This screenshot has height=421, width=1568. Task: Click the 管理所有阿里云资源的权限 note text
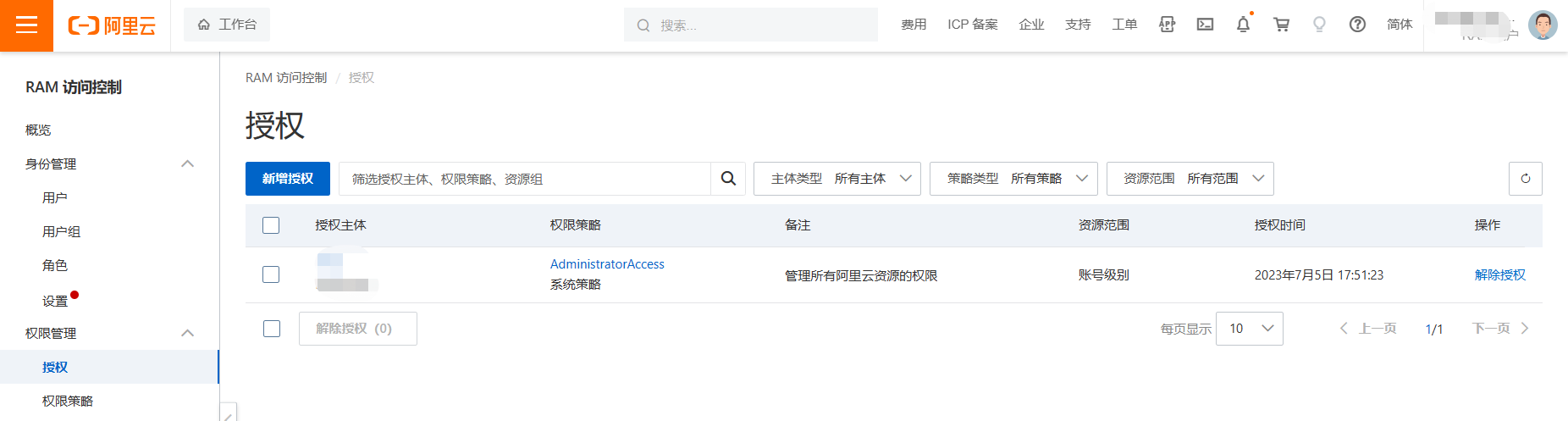[x=861, y=275]
